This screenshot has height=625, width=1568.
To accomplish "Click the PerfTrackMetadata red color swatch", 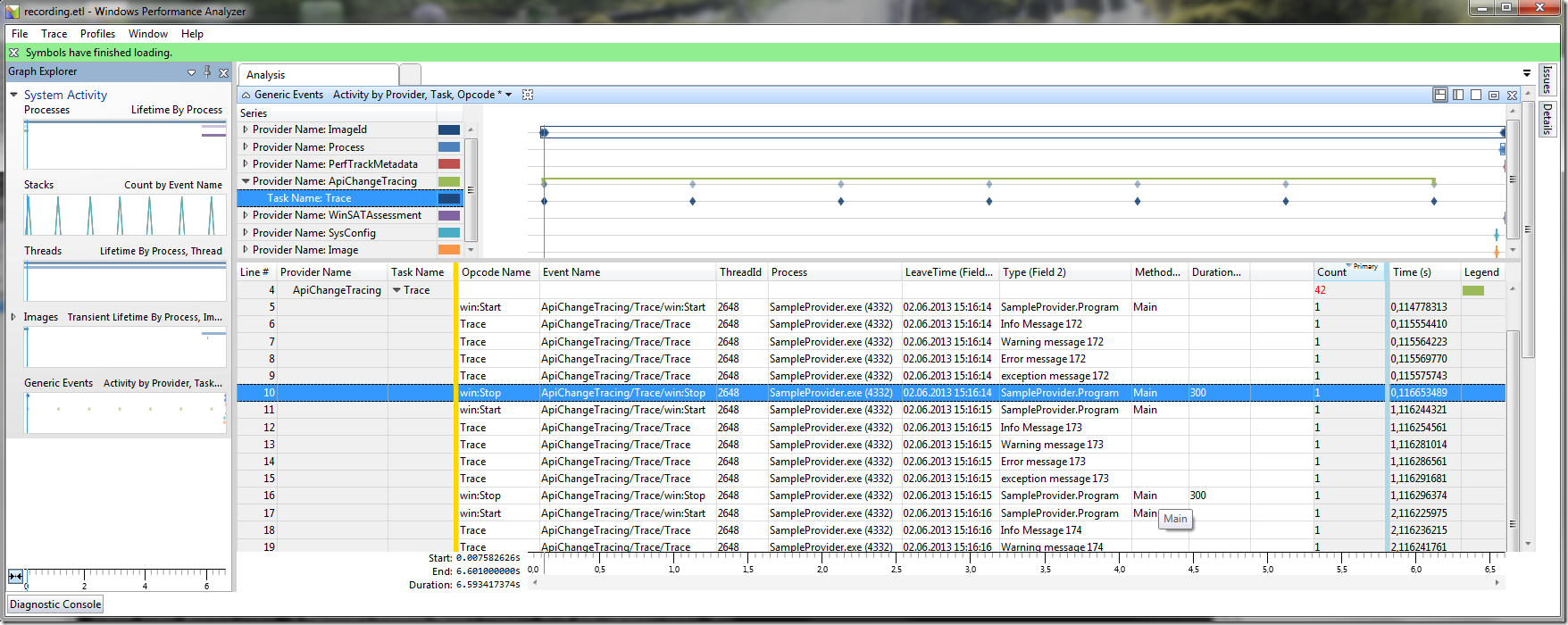I will [x=449, y=164].
